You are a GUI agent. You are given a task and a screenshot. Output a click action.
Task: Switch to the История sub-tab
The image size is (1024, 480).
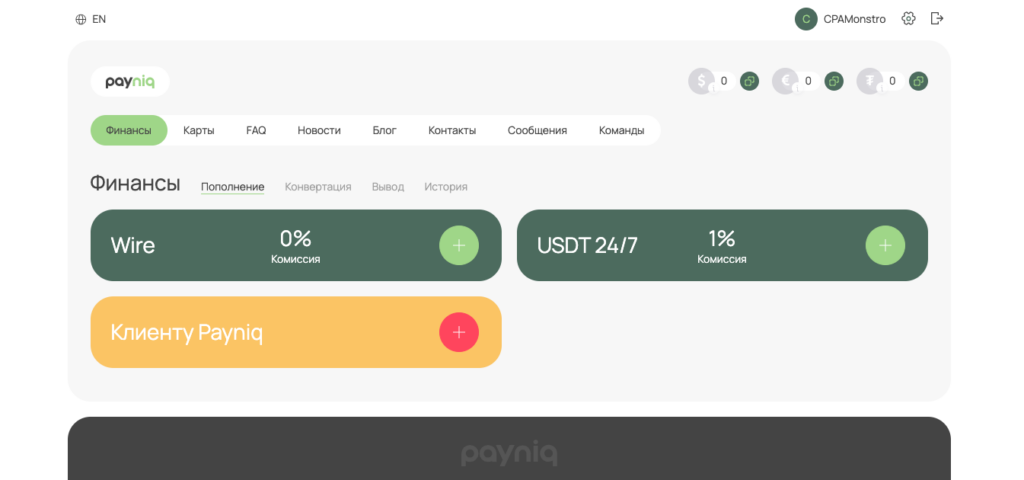[x=446, y=187]
